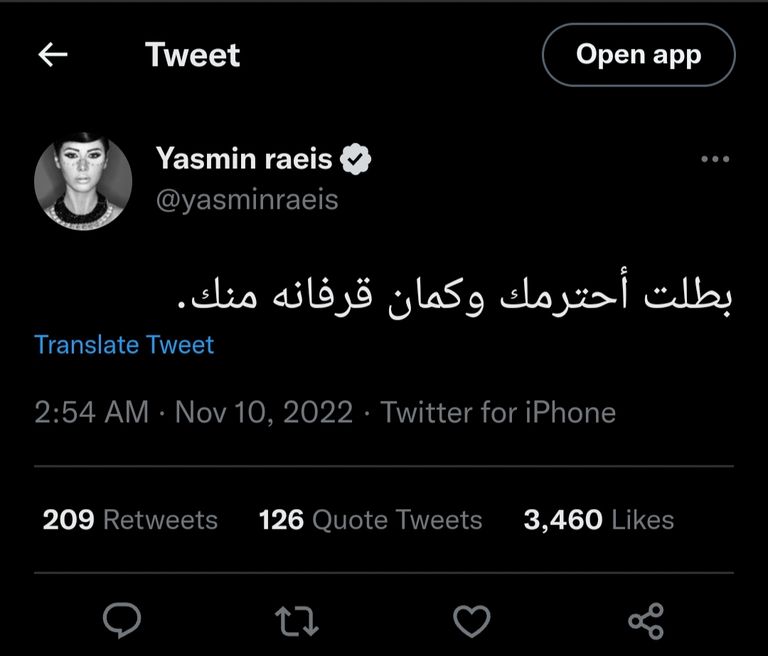768x656 pixels.
Task: Share the tweet using share icon
Action: 645,622
